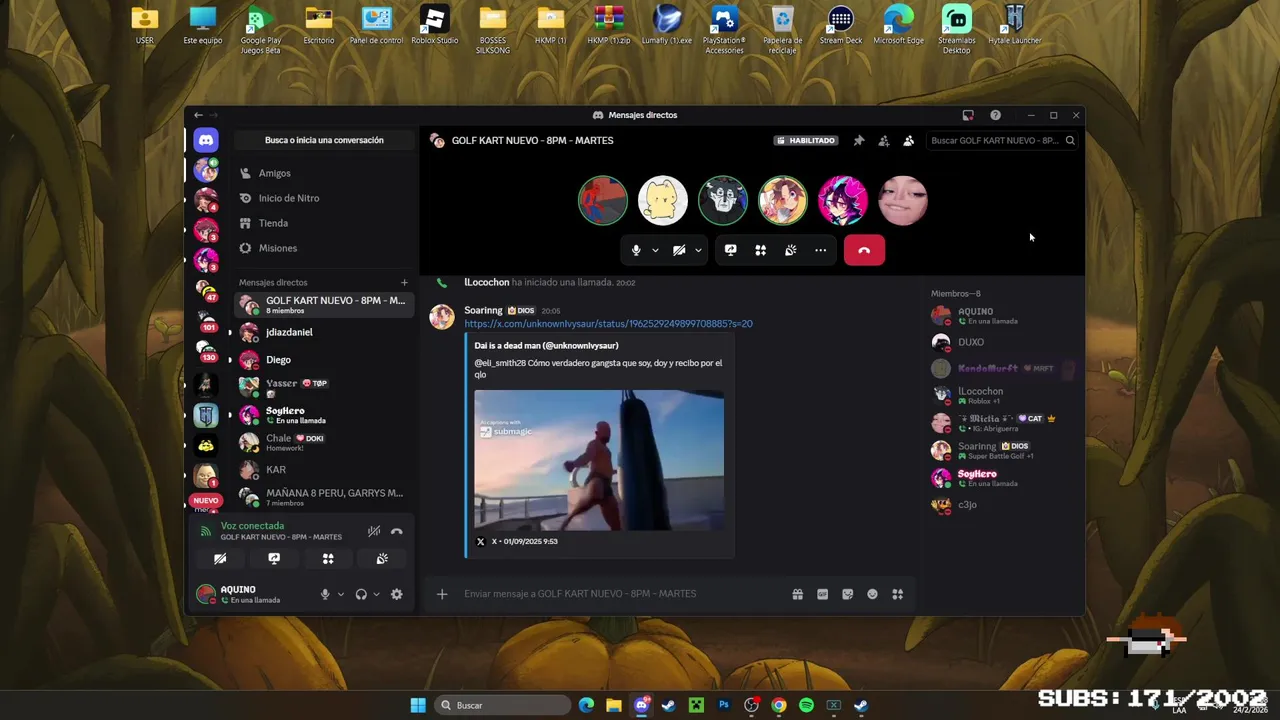Screen dimensions: 1280x720
Task: Open DUXO in members list
Action: click(1004, 342)
